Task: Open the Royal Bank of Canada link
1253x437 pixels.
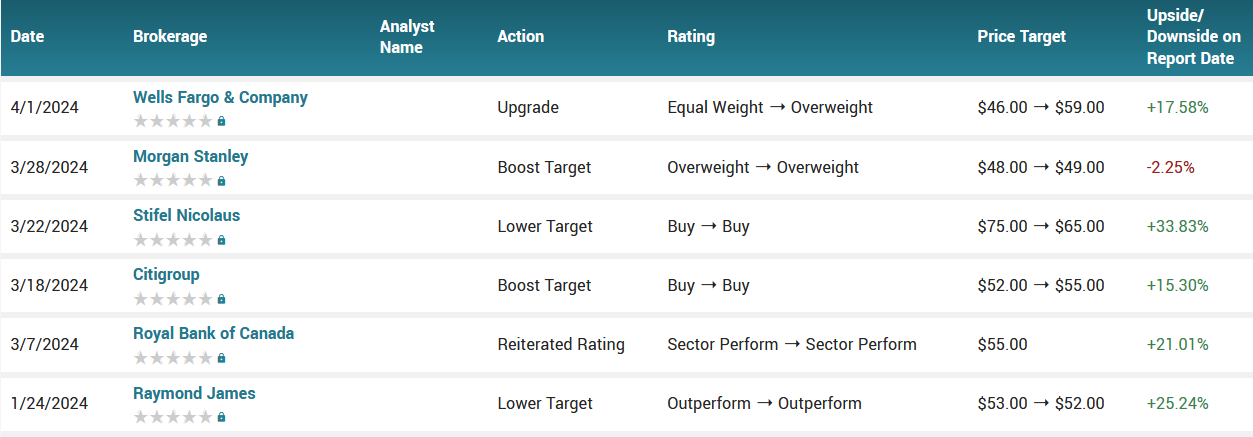Action: [x=213, y=334]
